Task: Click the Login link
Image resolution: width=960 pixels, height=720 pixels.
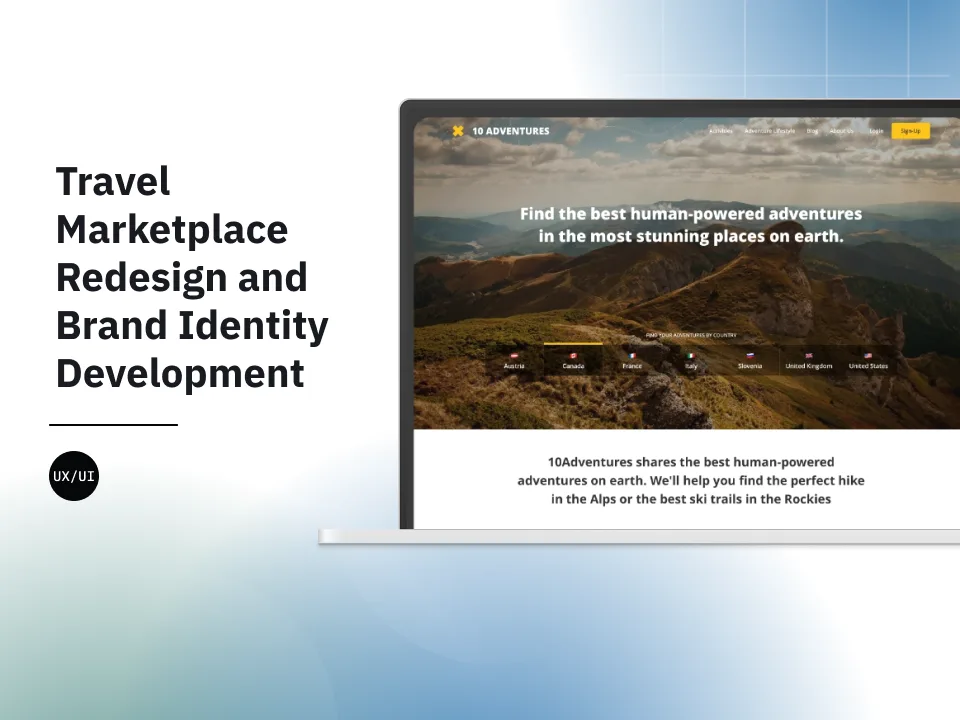Action: point(875,131)
